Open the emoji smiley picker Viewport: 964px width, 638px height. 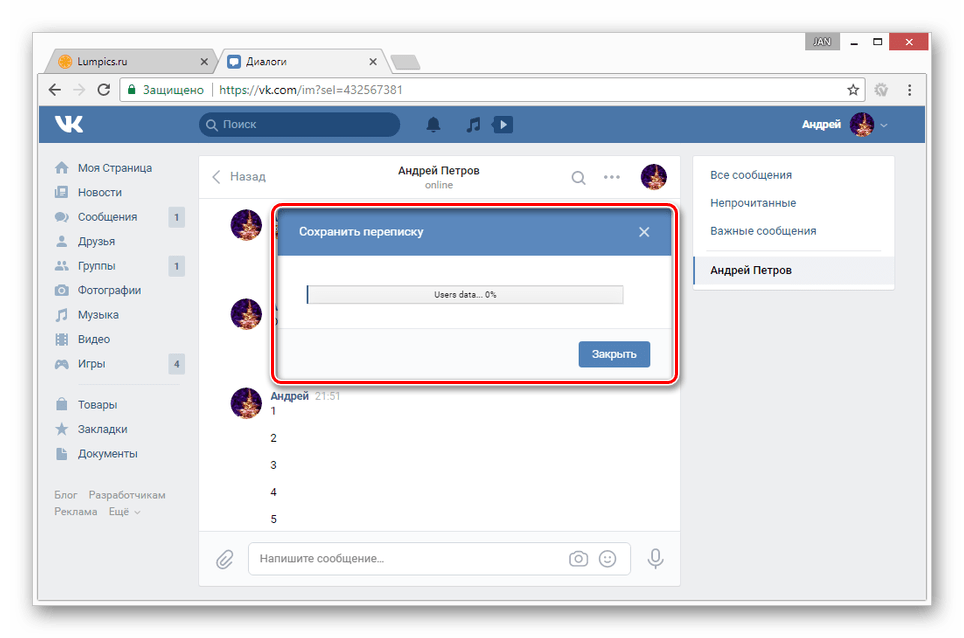click(x=608, y=558)
